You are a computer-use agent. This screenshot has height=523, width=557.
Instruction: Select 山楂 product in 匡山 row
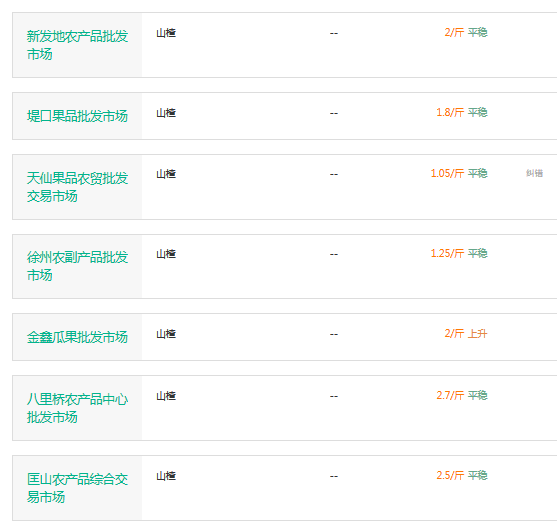(x=166, y=476)
